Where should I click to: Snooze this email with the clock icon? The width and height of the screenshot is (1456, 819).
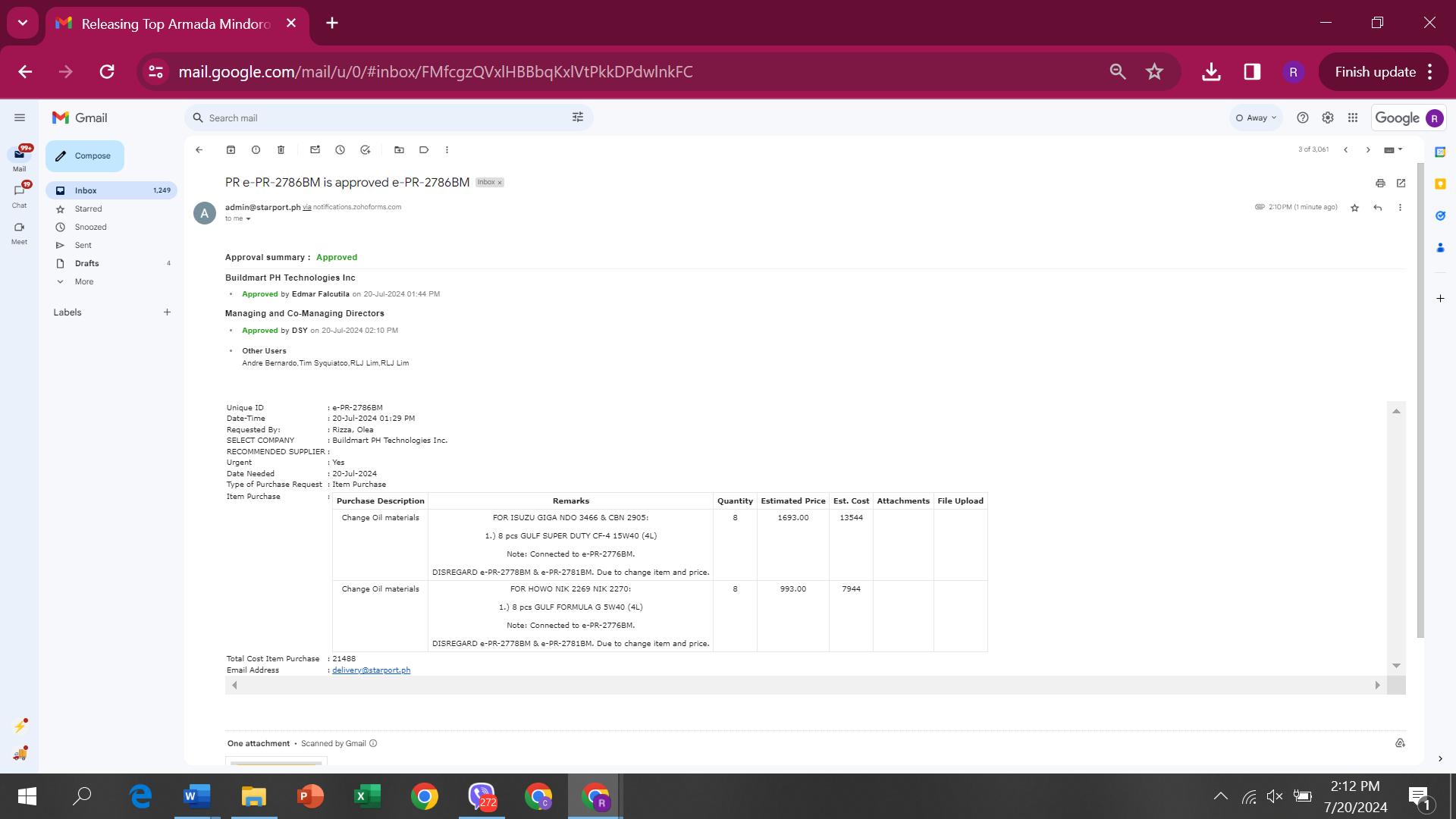click(x=340, y=150)
